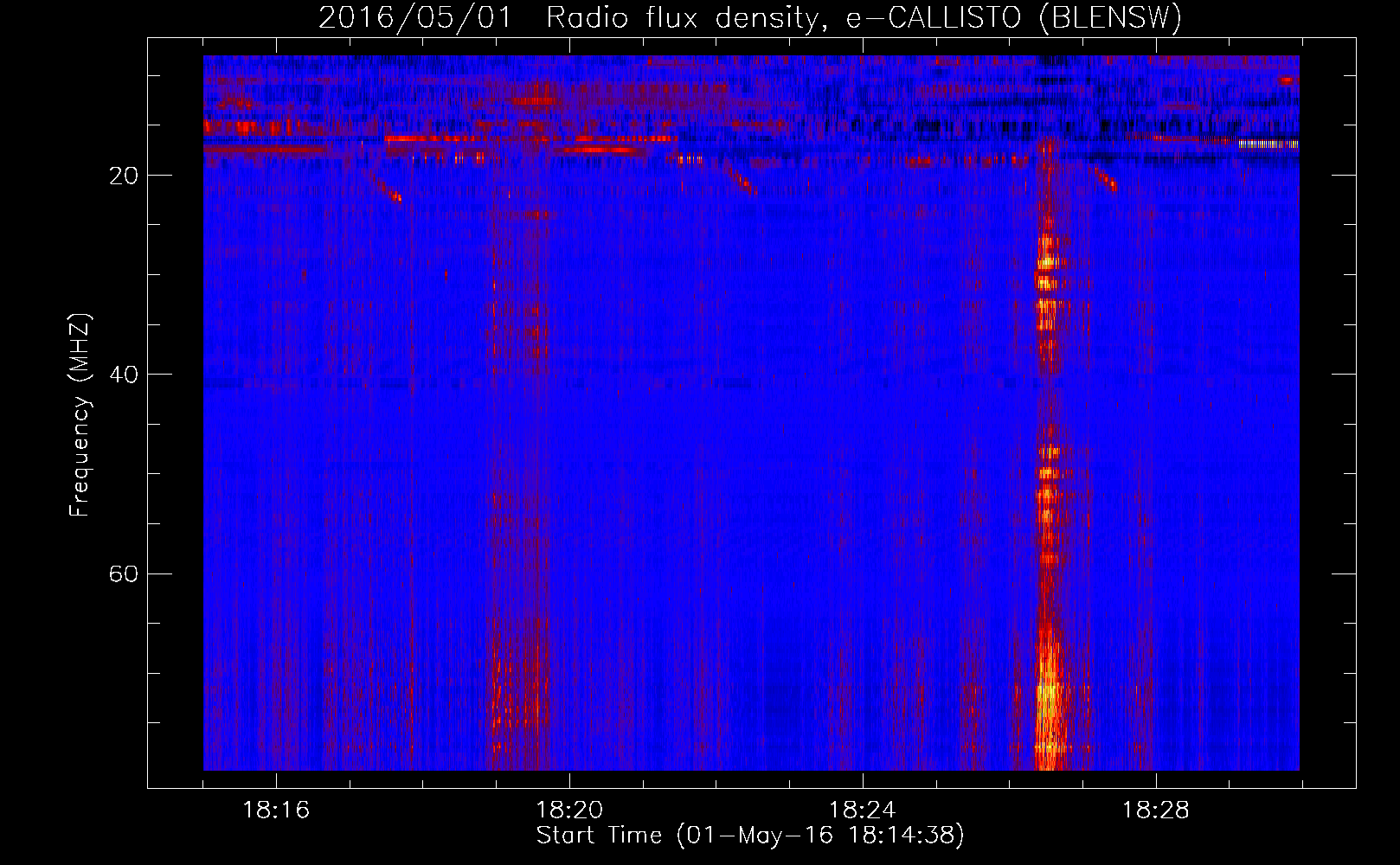The width and height of the screenshot is (1400, 865).
Task: Click the 18:16 time tick label
Action: 276,810
